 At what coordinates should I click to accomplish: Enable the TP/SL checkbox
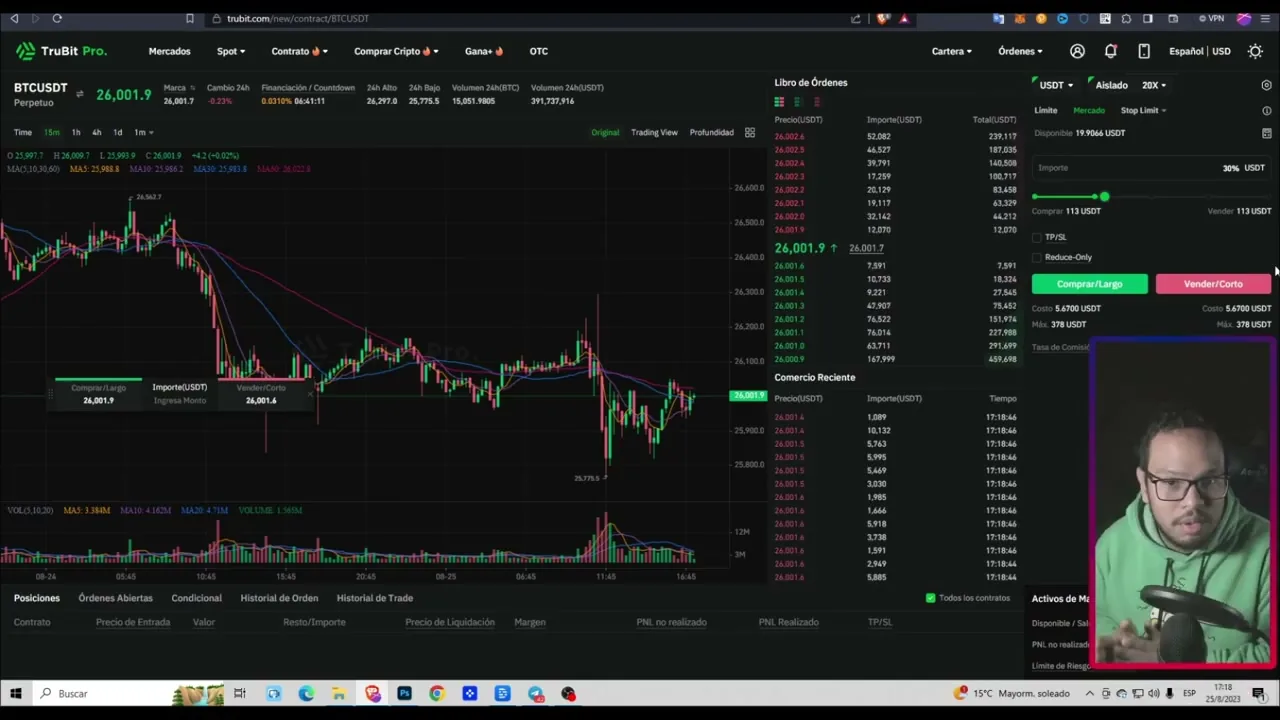[x=1037, y=238]
